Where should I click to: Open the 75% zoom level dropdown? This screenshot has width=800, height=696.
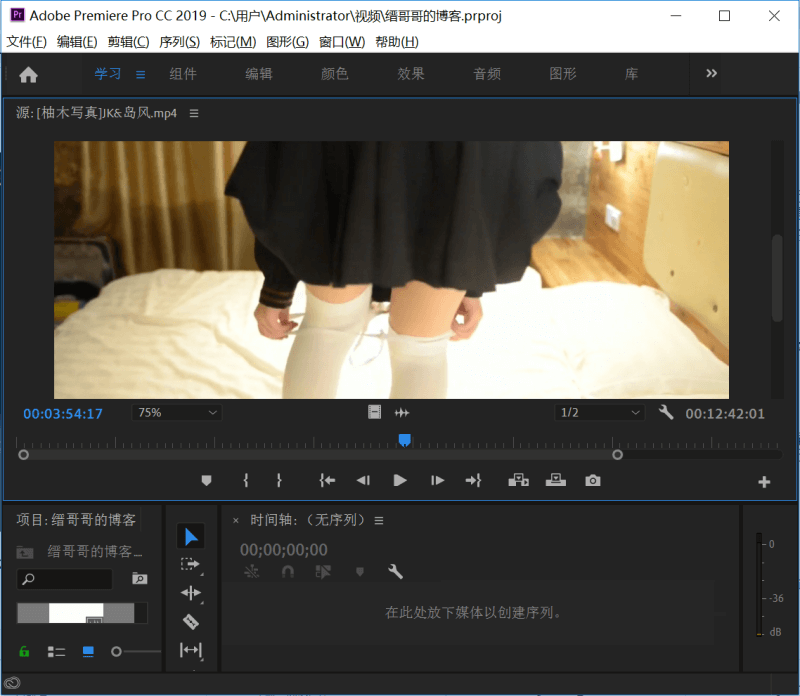[x=177, y=413]
